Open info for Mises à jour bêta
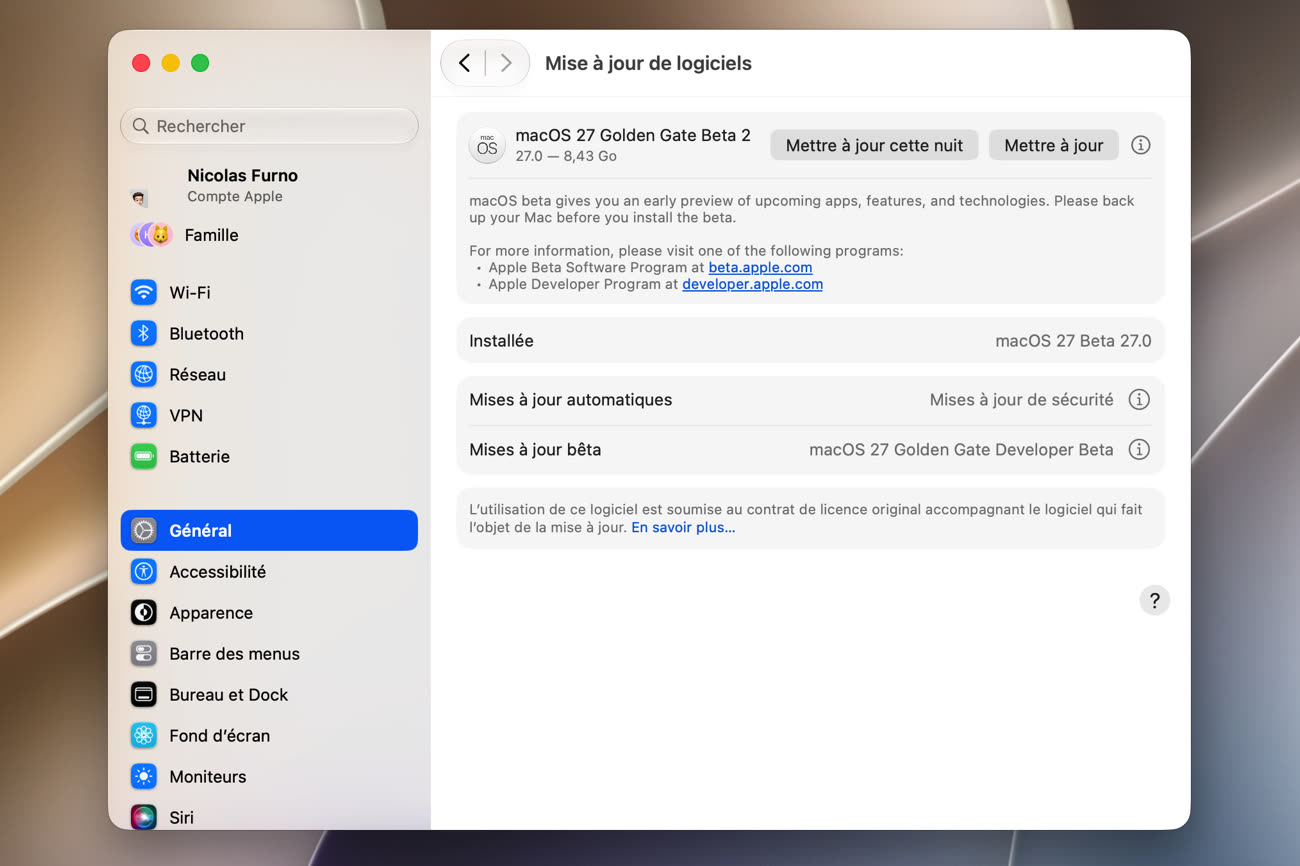This screenshot has height=866, width=1300. pos(1139,449)
